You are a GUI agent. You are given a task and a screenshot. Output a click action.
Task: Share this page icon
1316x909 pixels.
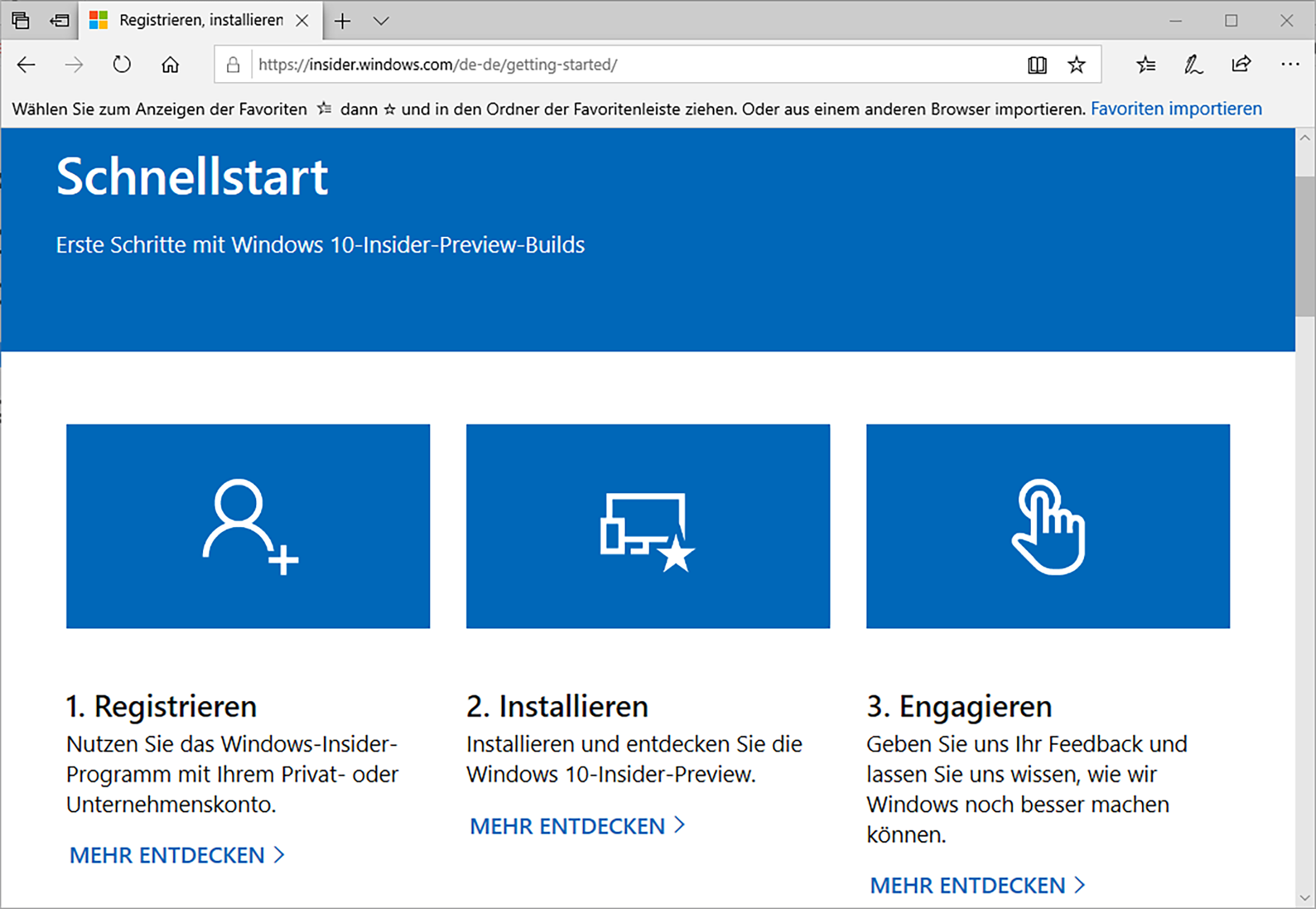pos(1241,65)
